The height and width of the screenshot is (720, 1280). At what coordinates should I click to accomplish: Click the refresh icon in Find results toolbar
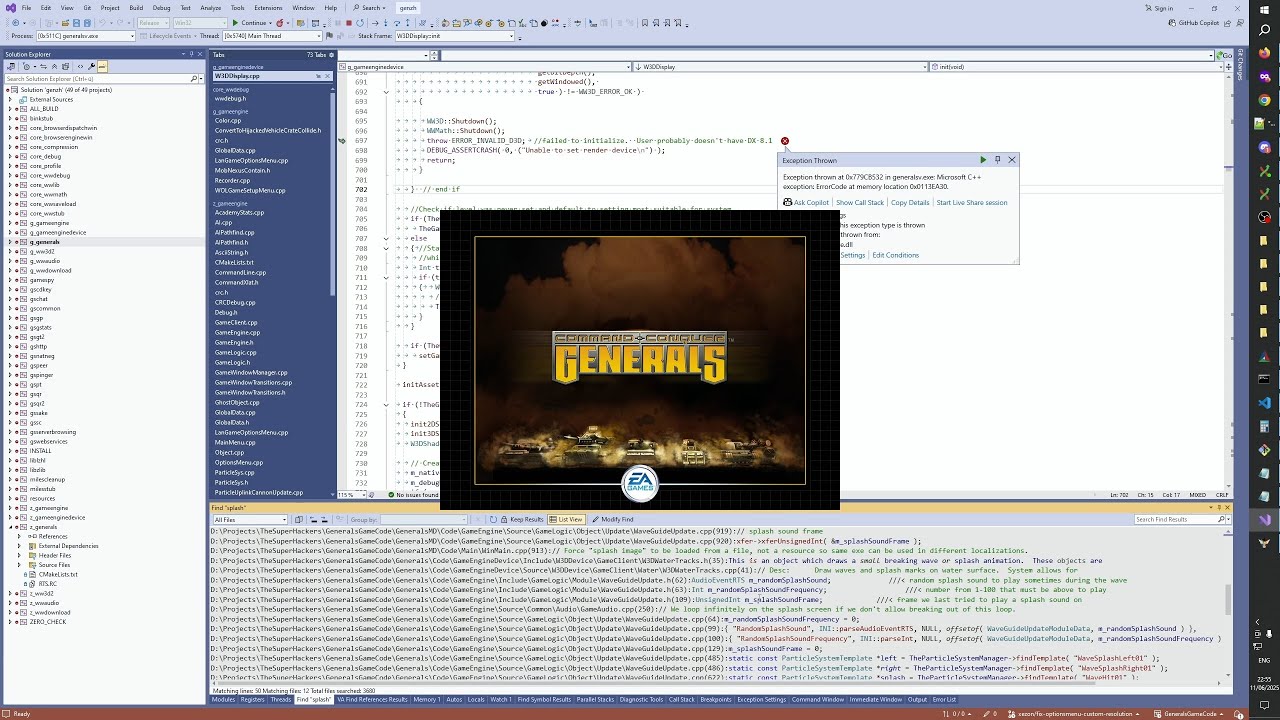click(x=493, y=519)
